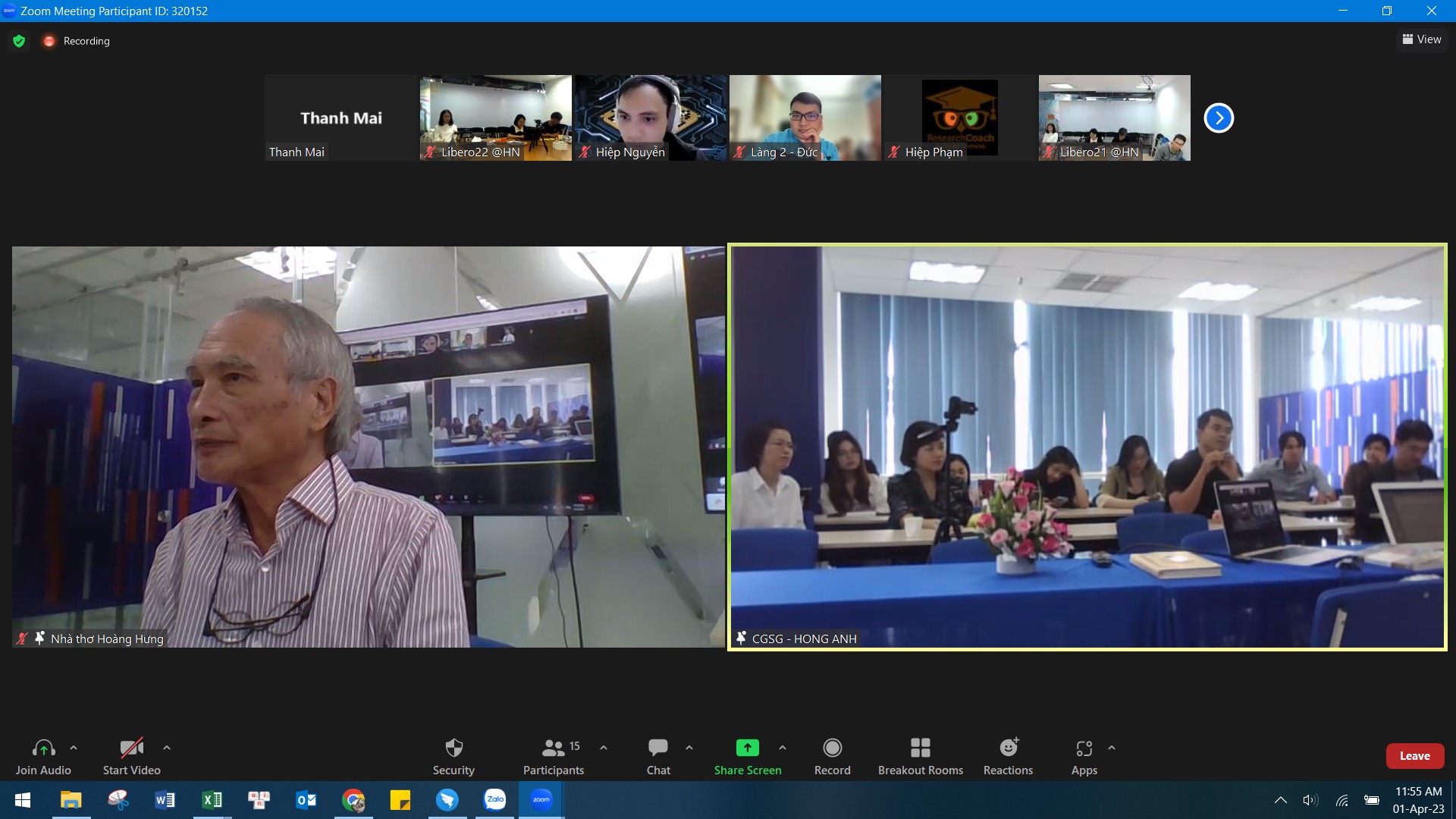This screenshot has width=1456, height=819.
Task: Open Excel from the Windows taskbar
Action: (212, 800)
